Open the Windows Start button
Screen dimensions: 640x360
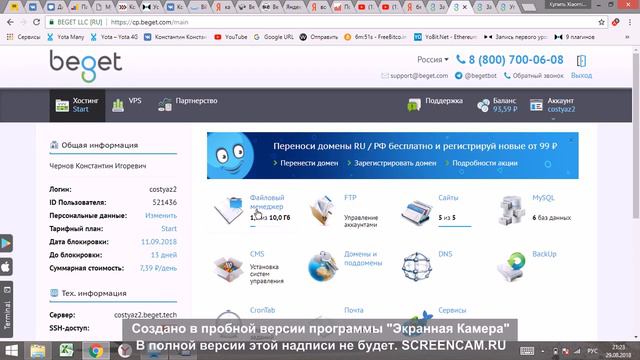tap(11, 351)
